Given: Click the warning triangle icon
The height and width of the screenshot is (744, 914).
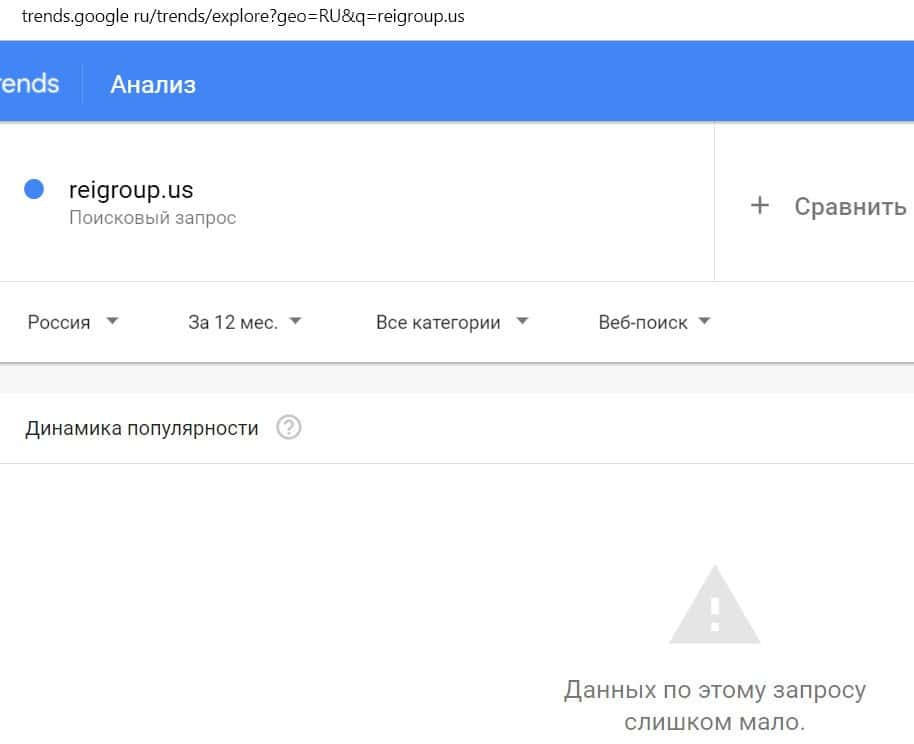Looking at the screenshot, I should pyautogui.click(x=714, y=606).
